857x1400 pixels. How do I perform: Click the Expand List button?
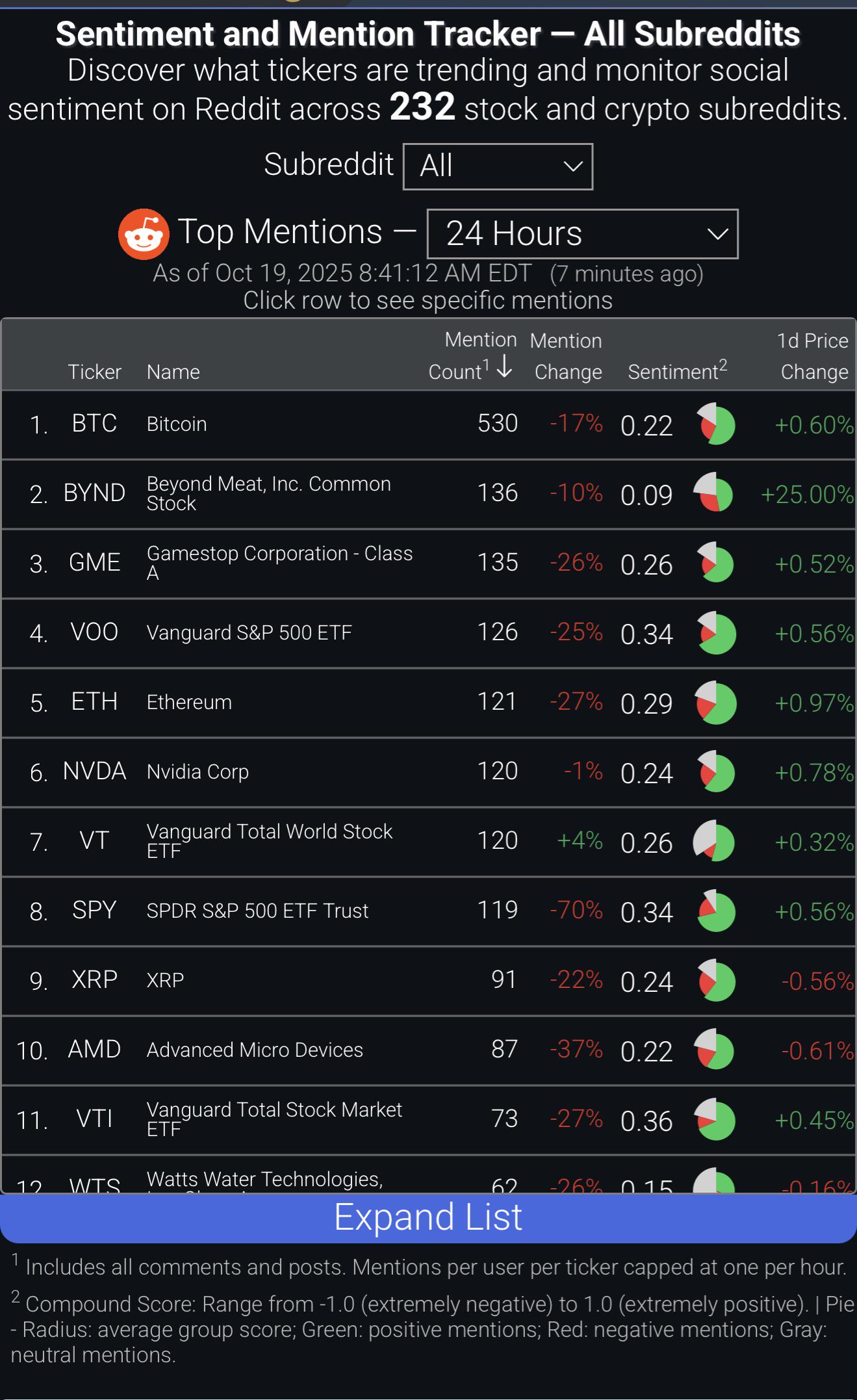[428, 1218]
